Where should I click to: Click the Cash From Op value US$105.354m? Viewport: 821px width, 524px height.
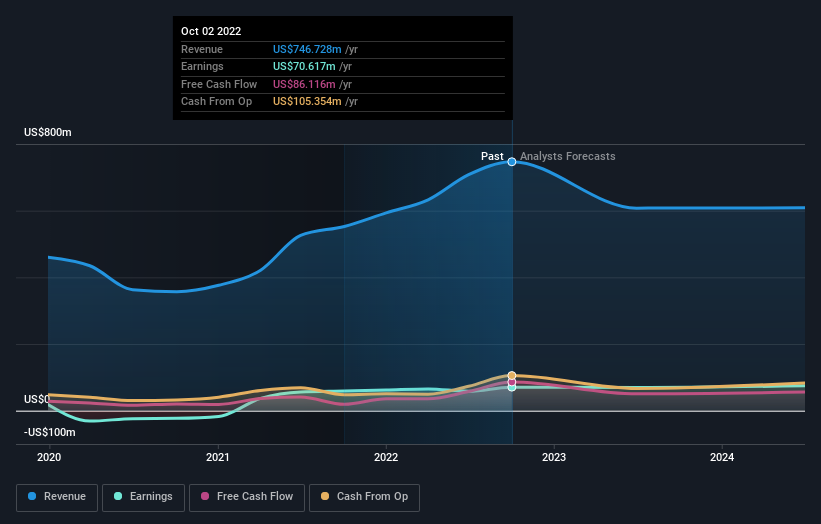(307, 102)
